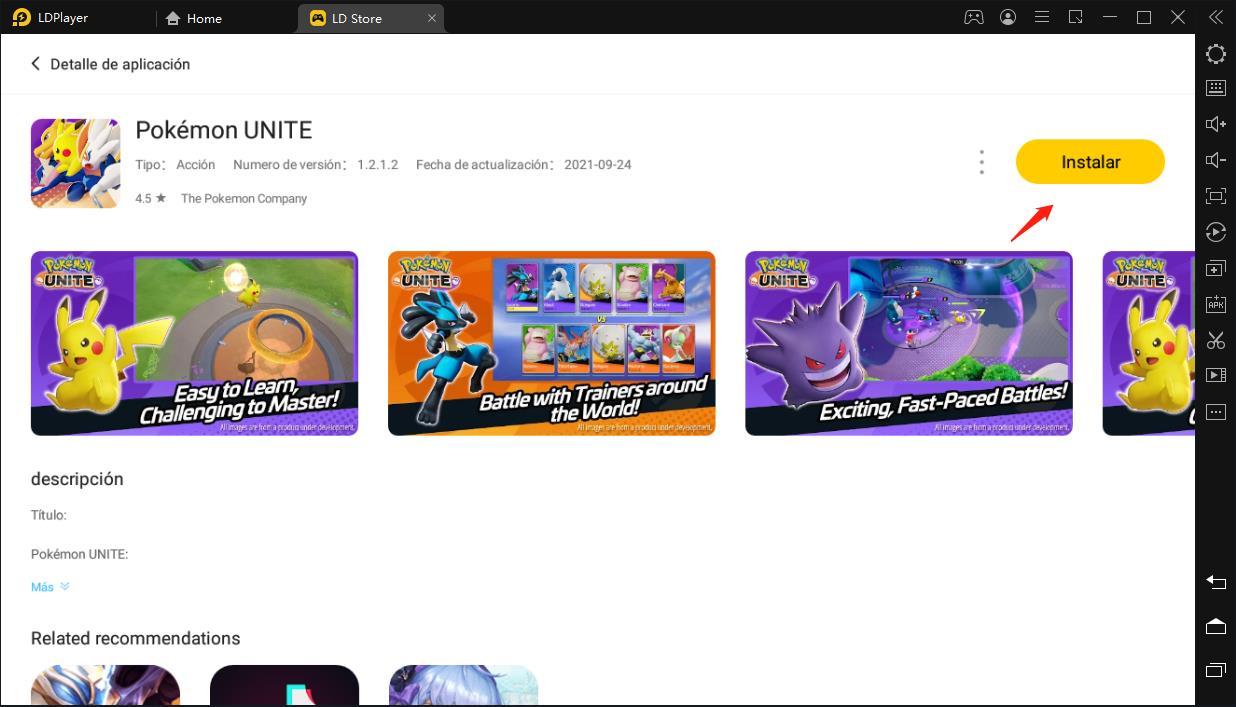Increase volume in sidebar

click(x=1216, y=124)
